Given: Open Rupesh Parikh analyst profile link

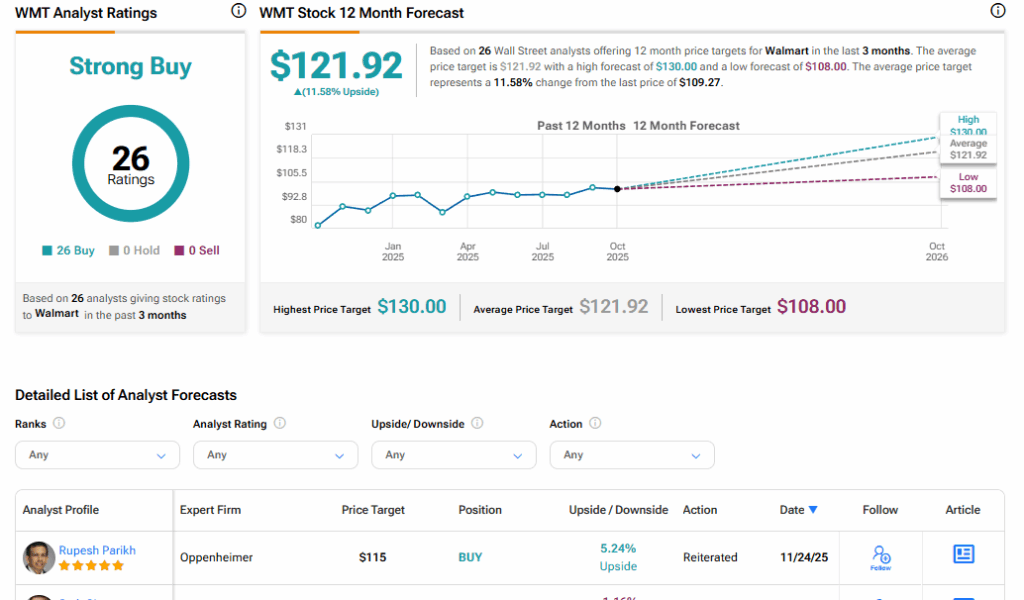Looking at the screenshot, I should coord(97,550).
